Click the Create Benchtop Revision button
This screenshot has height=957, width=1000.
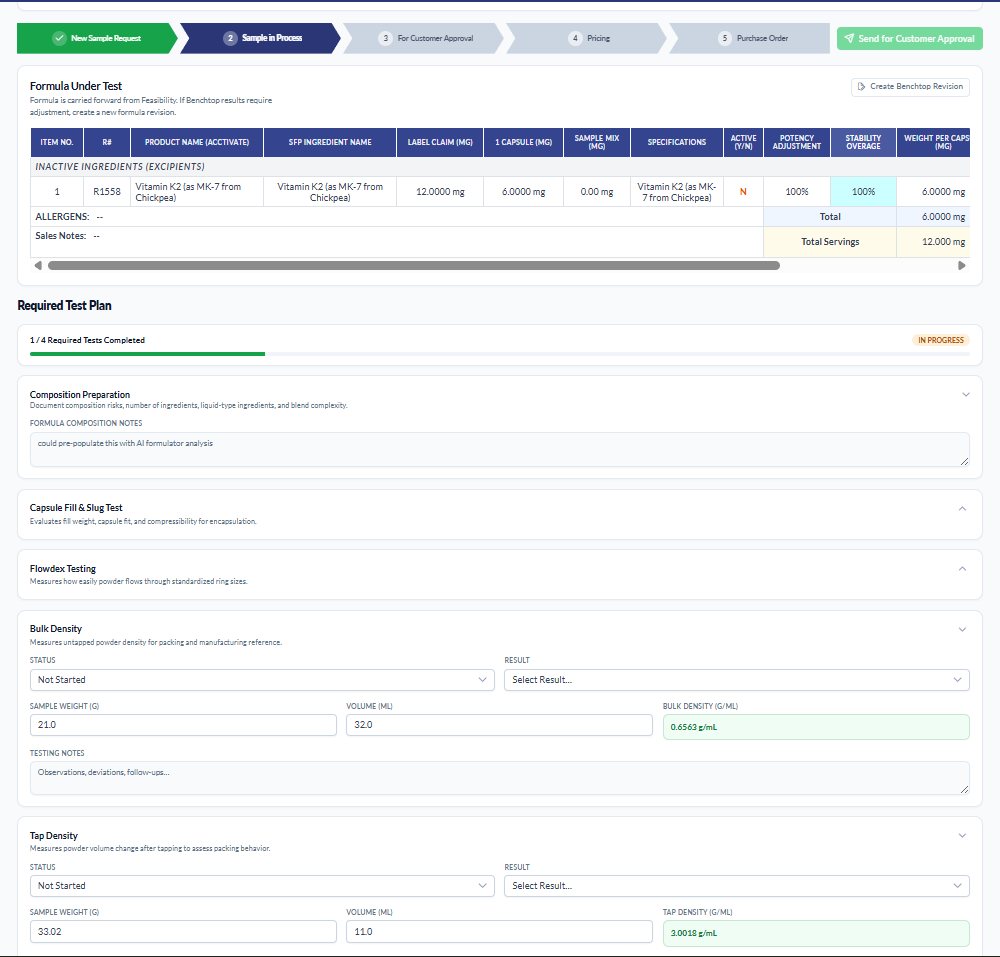910,87
